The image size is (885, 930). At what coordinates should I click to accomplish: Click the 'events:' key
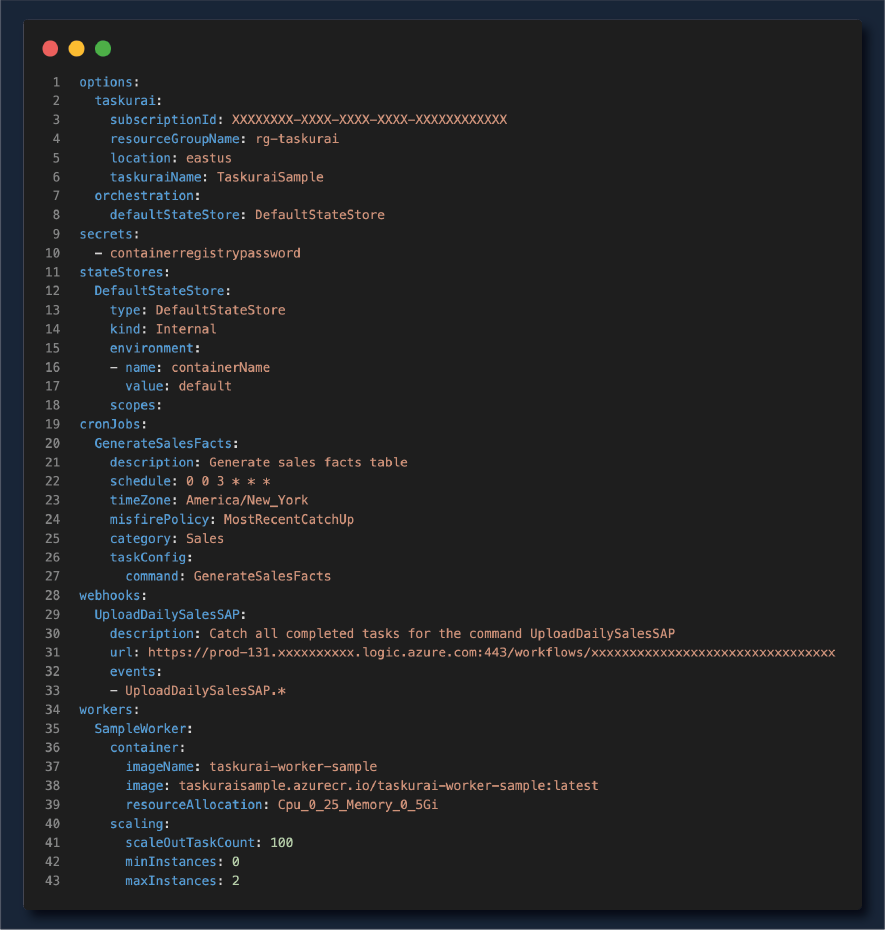(136, 671)
